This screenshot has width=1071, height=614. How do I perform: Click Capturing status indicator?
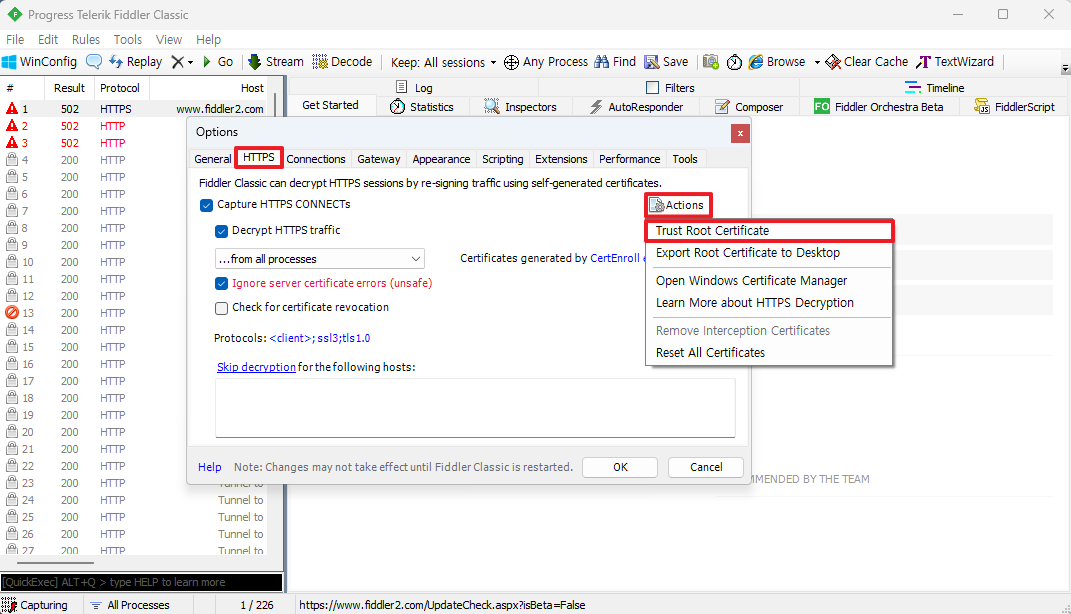tap(35, 605)
